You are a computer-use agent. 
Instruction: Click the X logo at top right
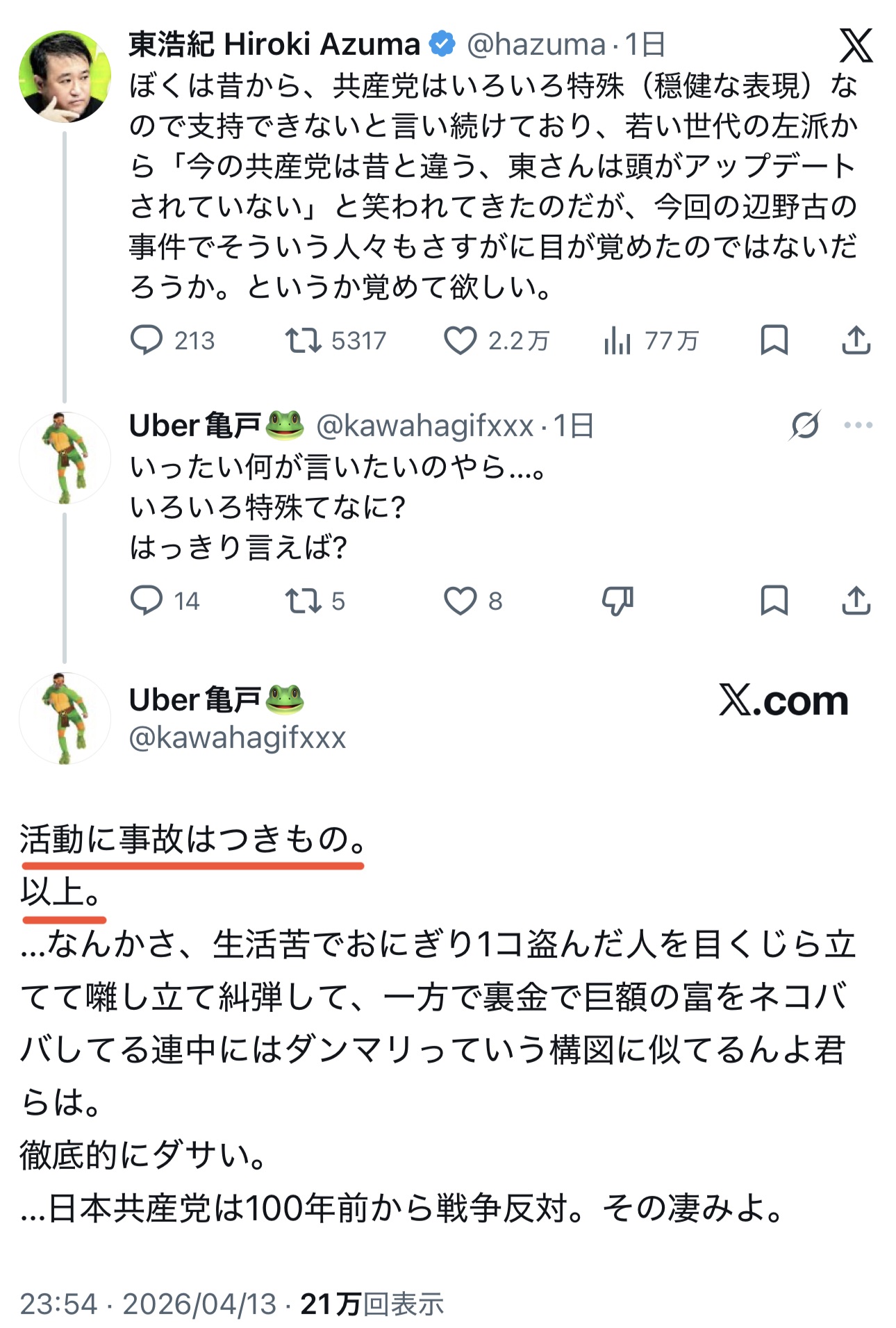pos(856,46)
